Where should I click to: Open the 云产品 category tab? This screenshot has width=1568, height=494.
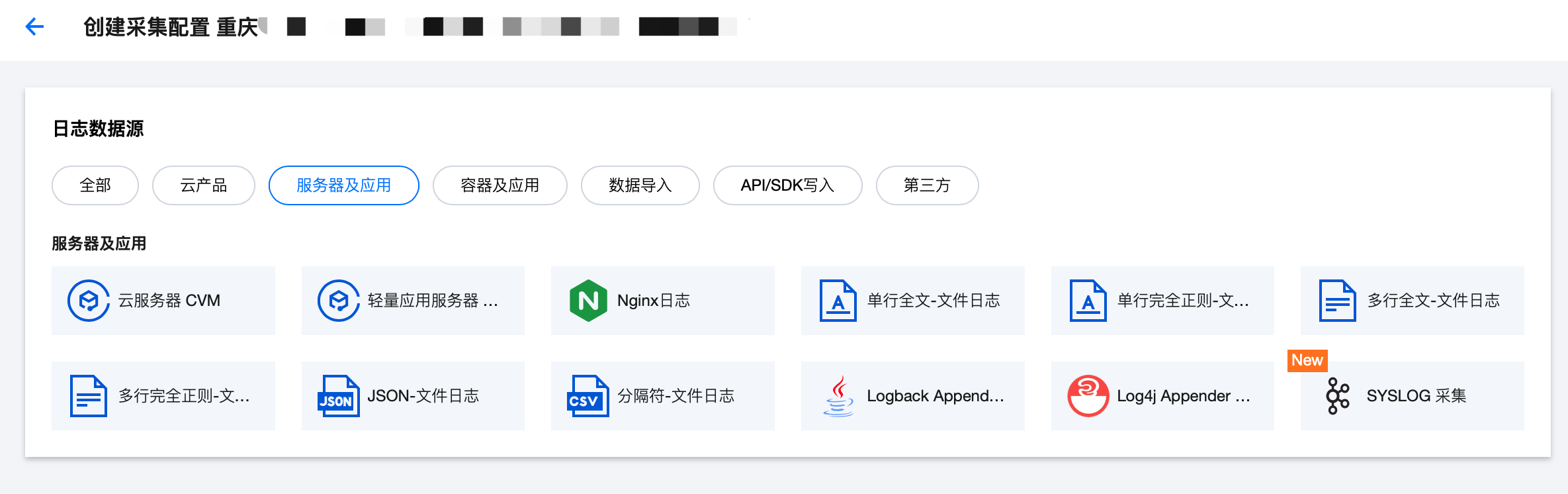click(204, 185)
